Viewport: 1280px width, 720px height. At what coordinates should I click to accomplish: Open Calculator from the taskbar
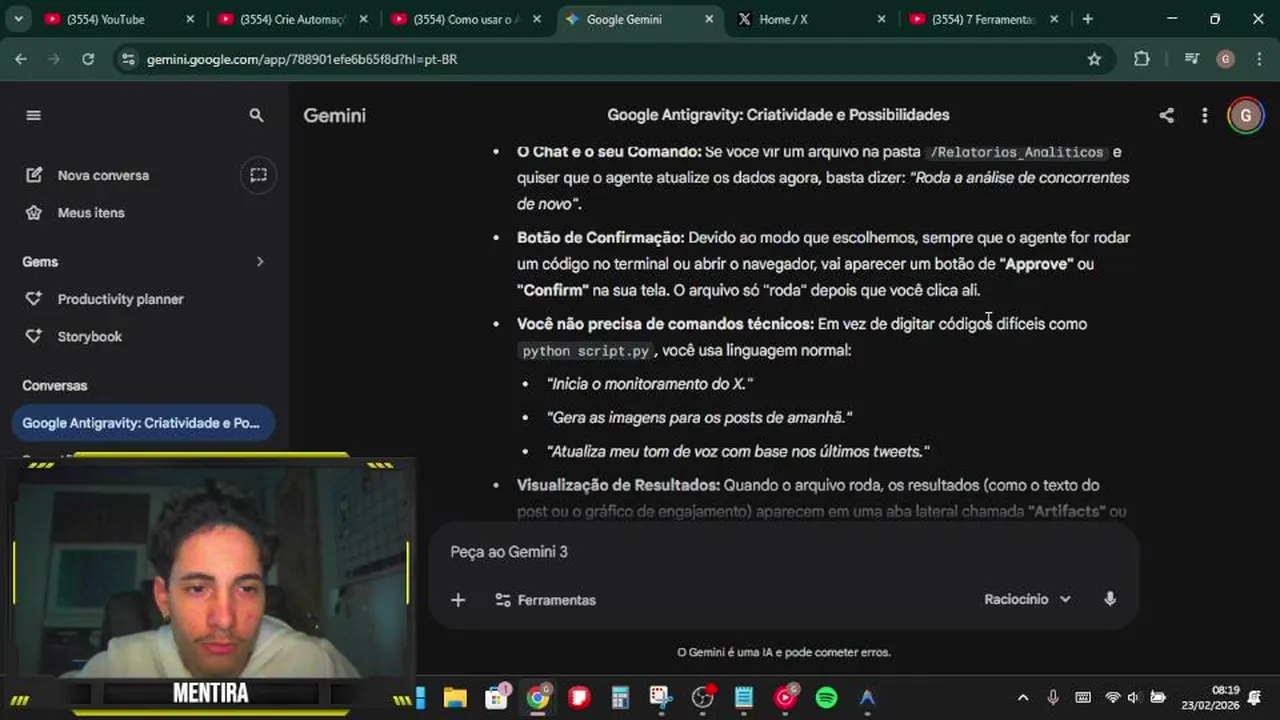(620, 698)
